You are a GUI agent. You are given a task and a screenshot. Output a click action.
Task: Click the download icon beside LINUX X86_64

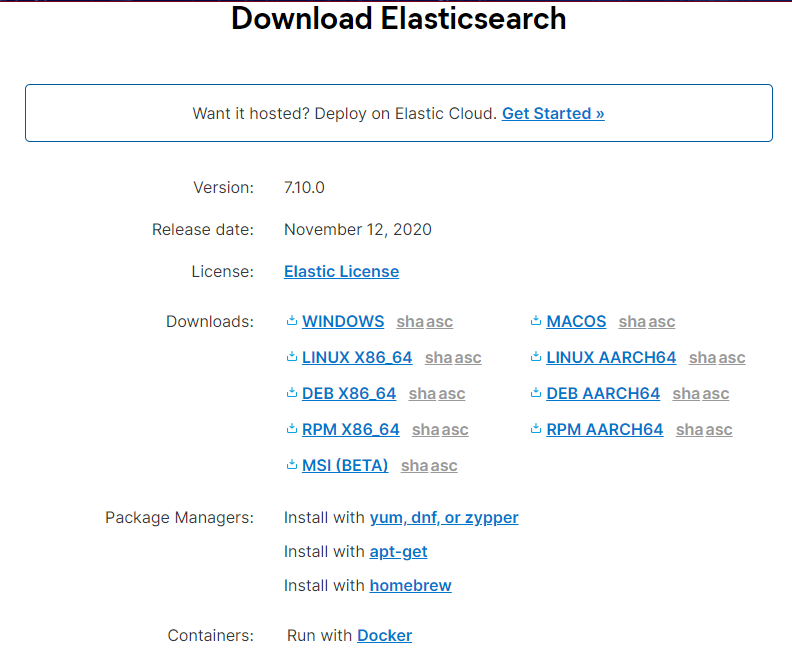[291, 357]
